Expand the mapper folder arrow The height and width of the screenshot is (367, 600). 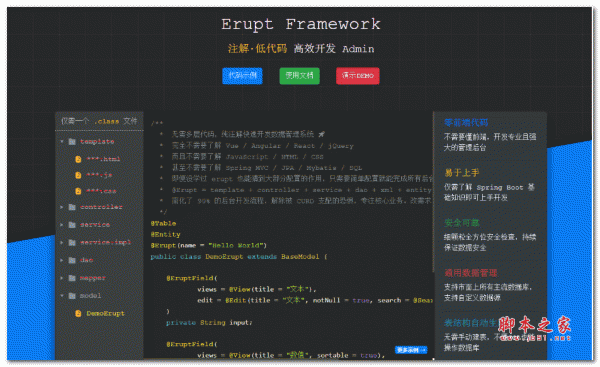[62, 278]
